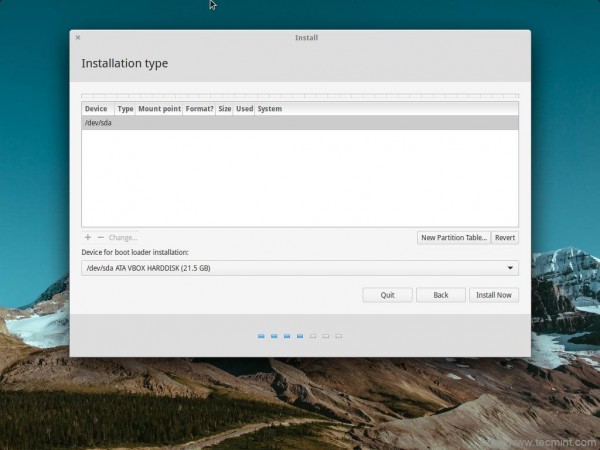This screenshot has height=450, width=600.
Task: Revert partition changes
Action: (505, 238)
